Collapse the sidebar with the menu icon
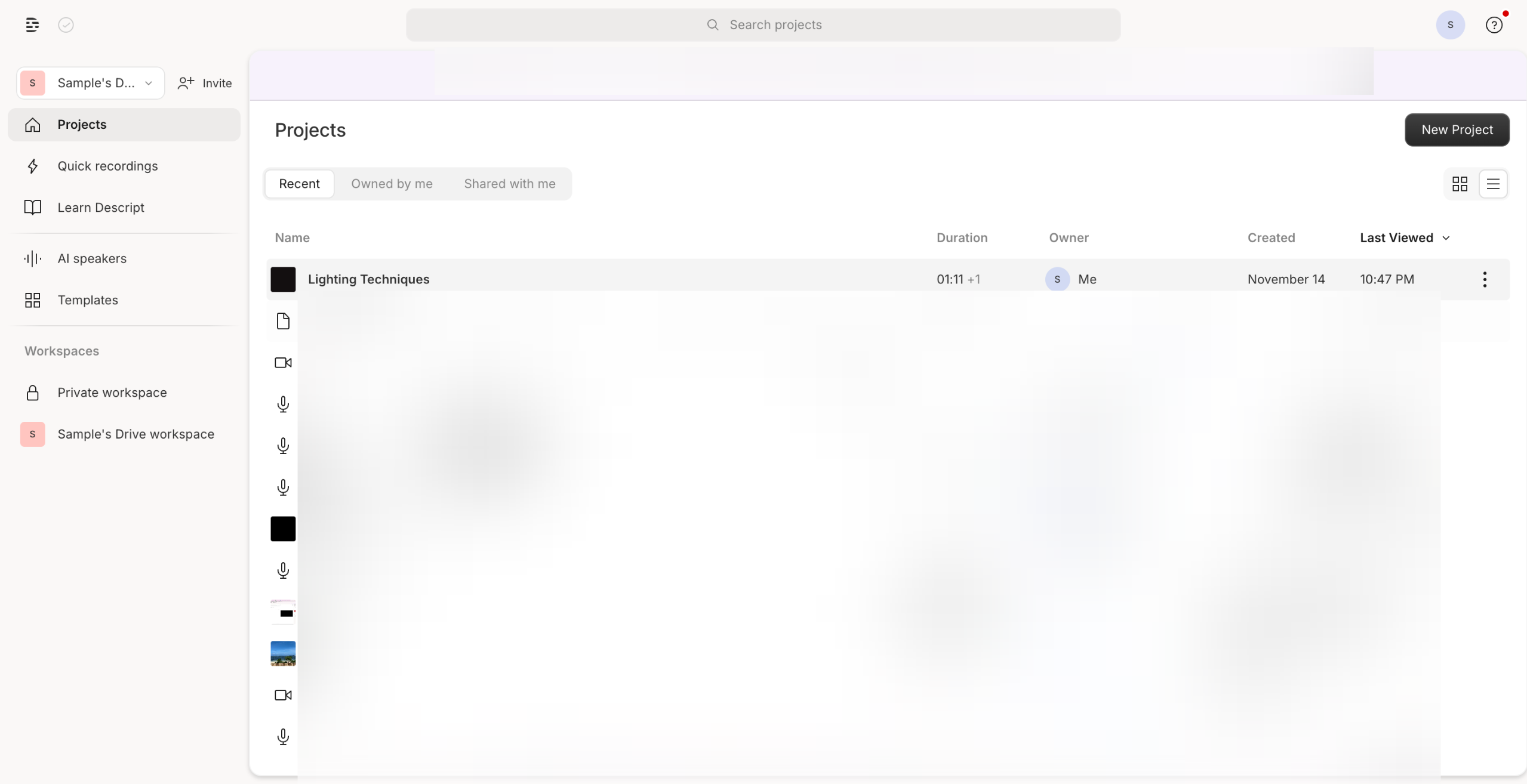The height and width of the screenshot is (784, 1527). point(32,24)
